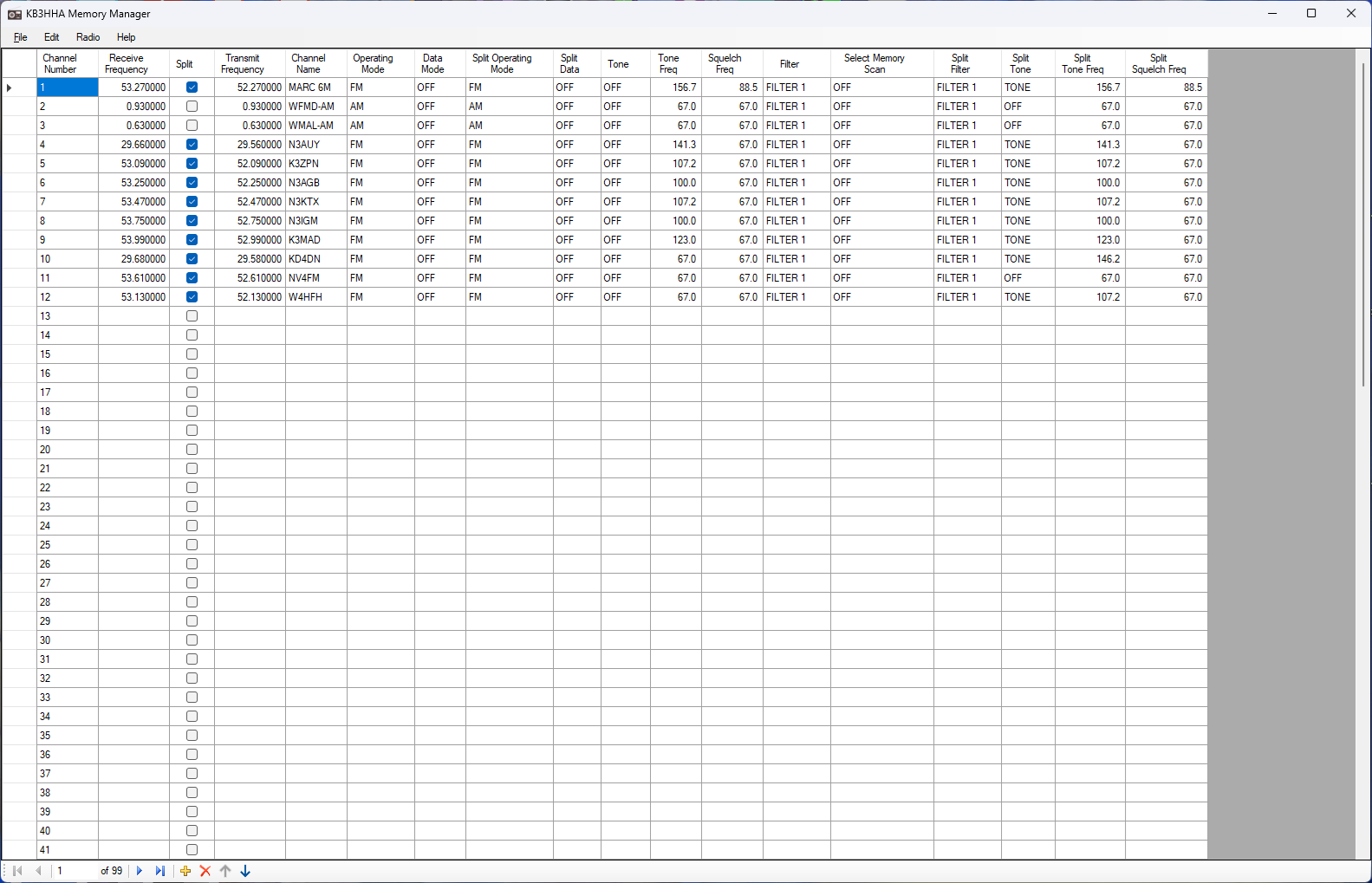Select Split Tone Freq 123.0 cell
The height and width of the screenshot is (883, 1372).
[1090, 240]
